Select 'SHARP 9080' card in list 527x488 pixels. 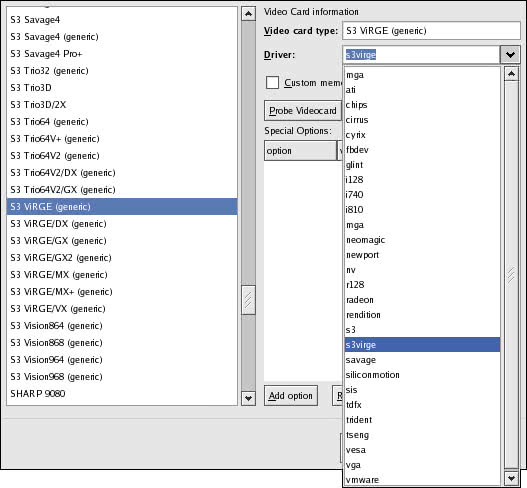122,394
